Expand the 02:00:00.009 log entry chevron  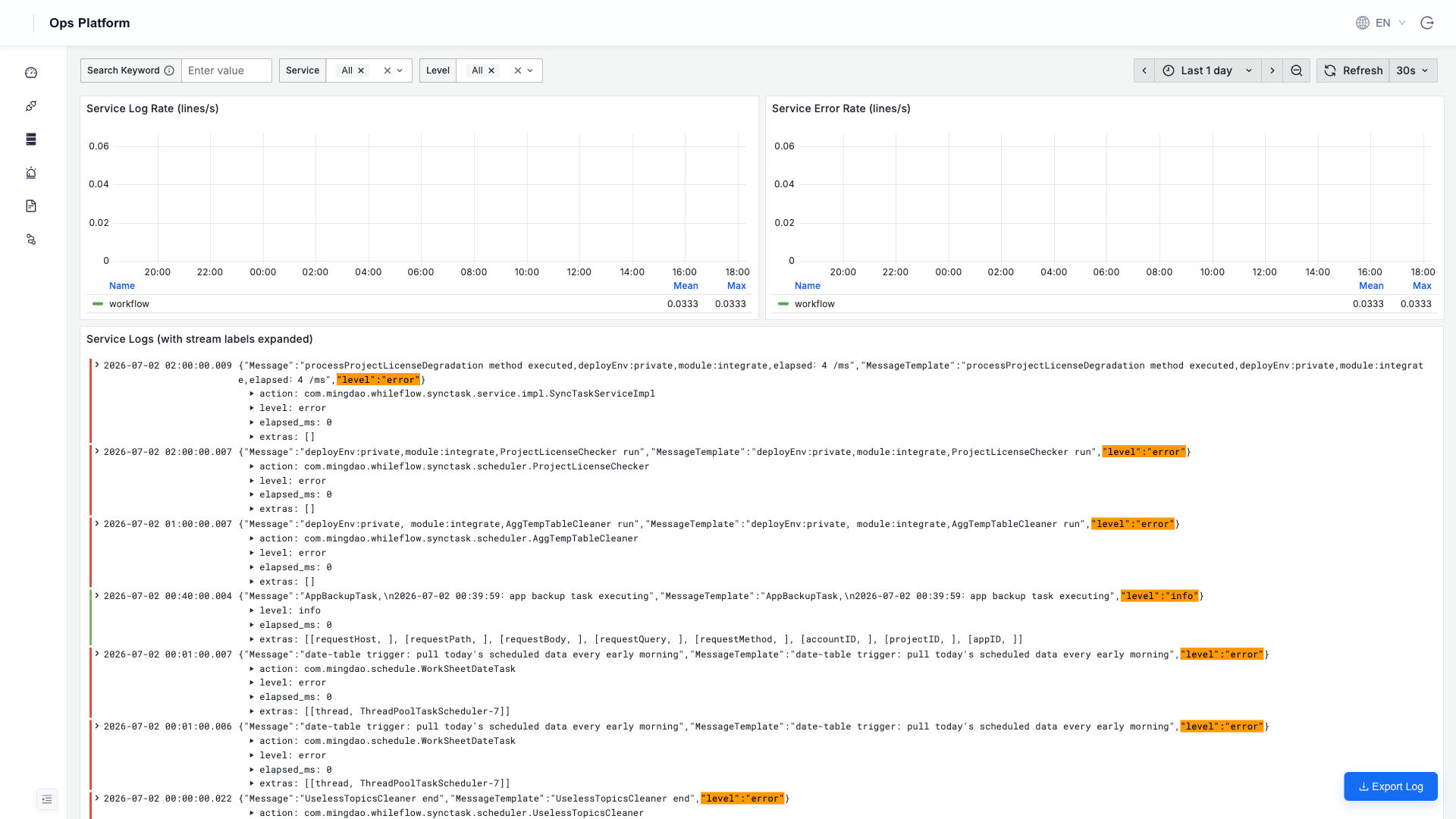tap(97, 365)
